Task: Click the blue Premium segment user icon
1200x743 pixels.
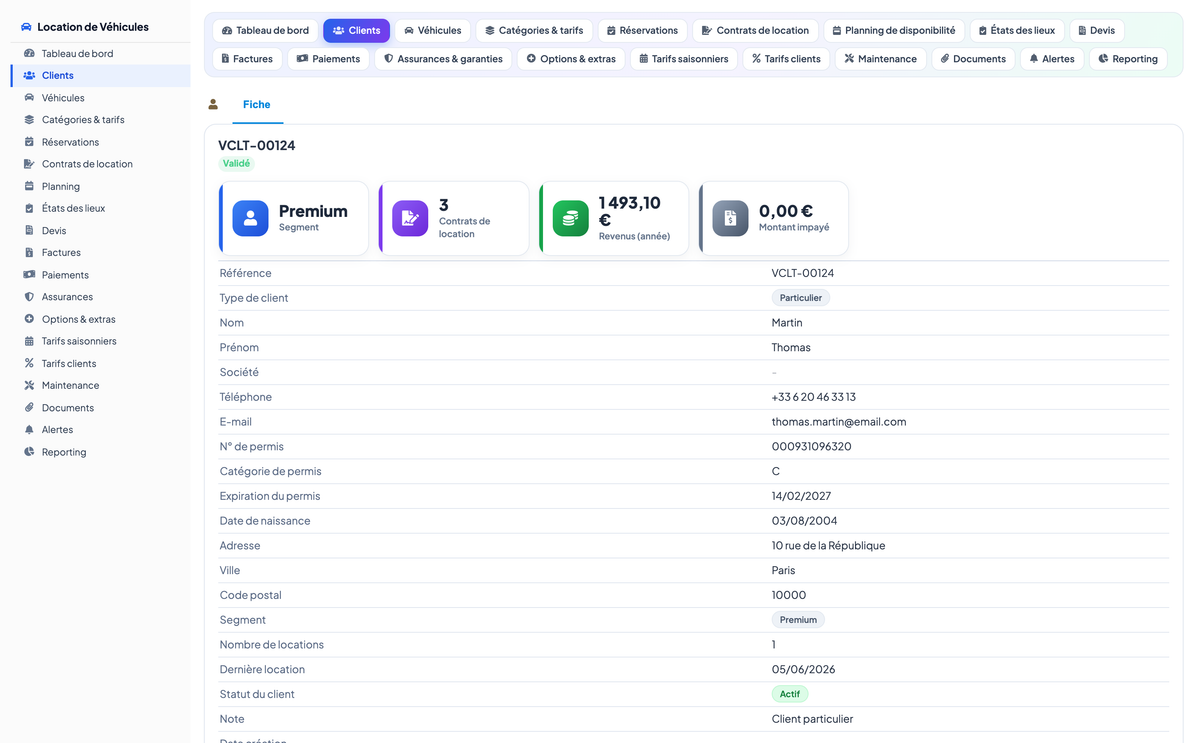Action: pos(250,218)
